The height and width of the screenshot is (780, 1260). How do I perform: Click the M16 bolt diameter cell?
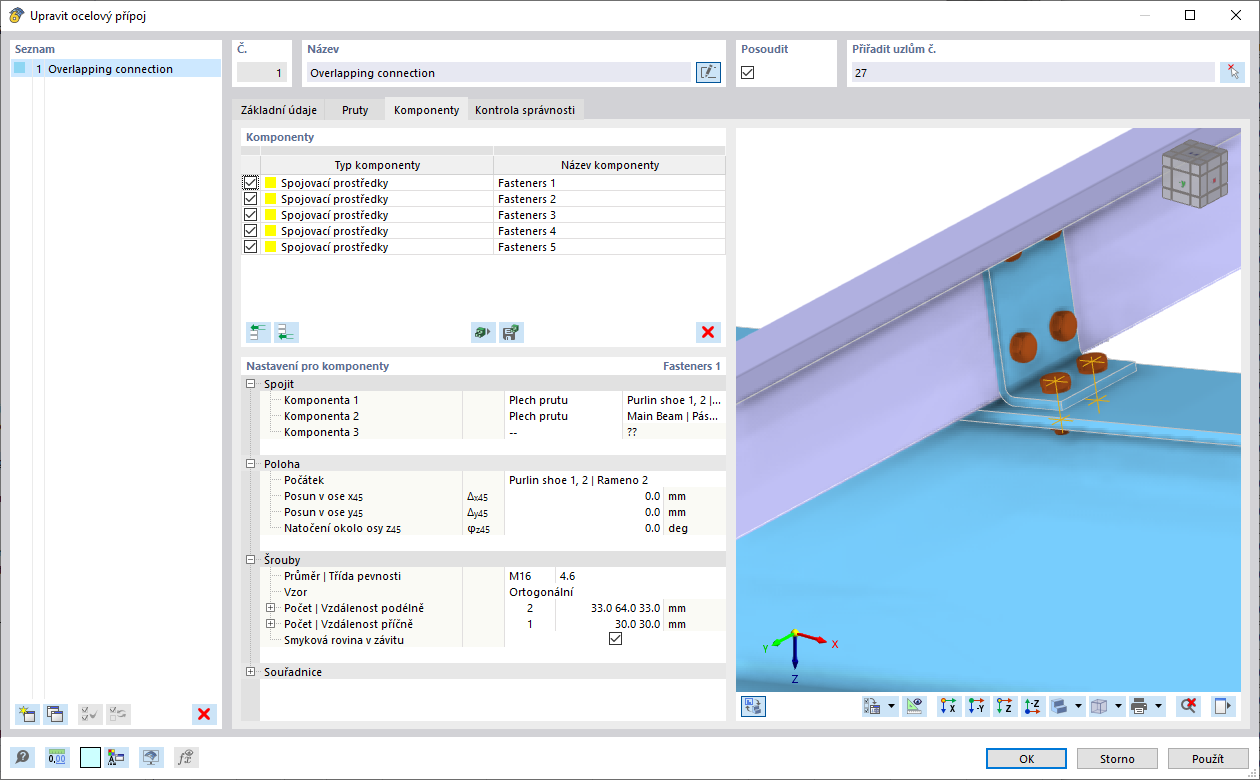[x=530, y=576]
